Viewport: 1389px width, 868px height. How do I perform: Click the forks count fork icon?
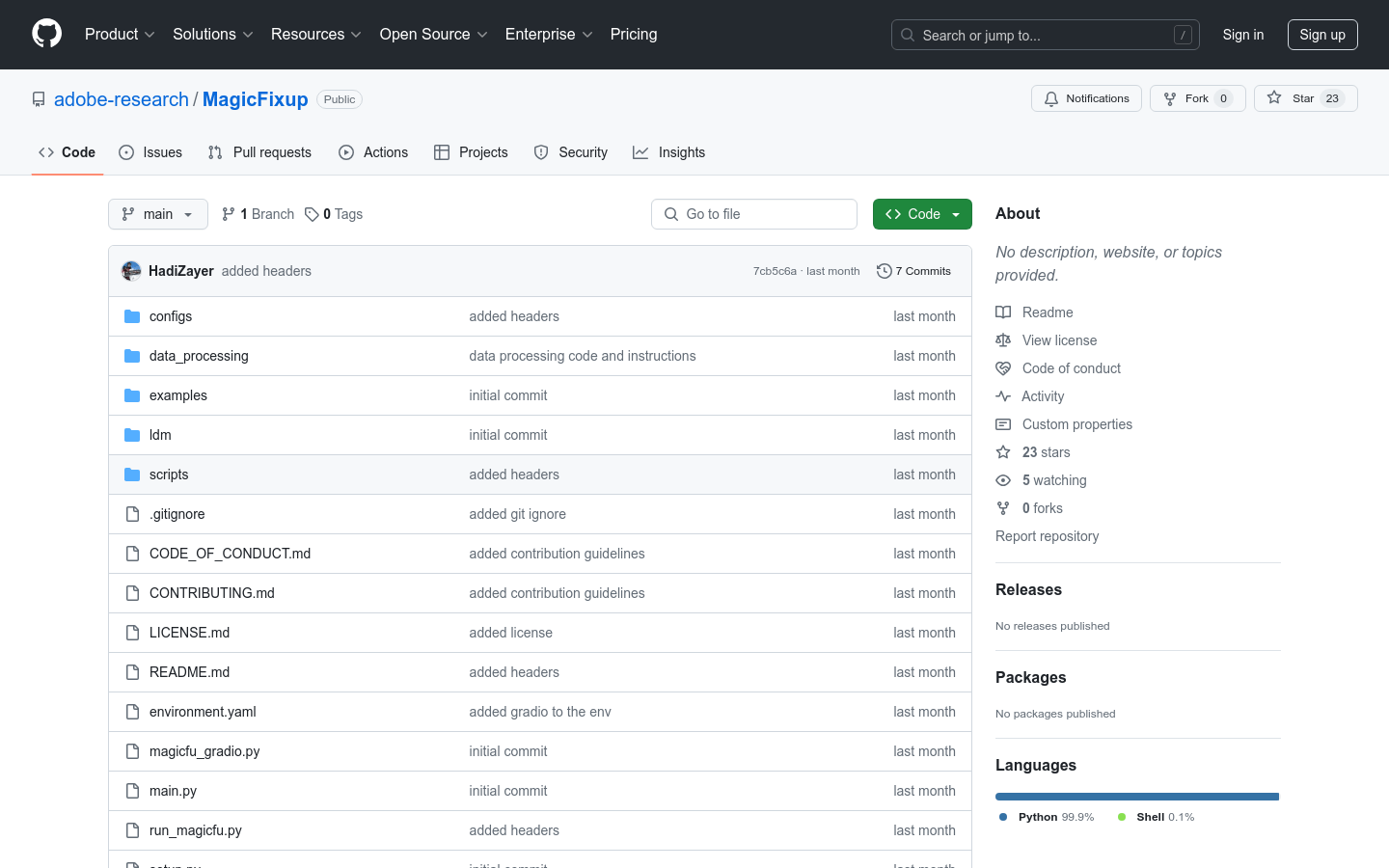(1003, 508)
